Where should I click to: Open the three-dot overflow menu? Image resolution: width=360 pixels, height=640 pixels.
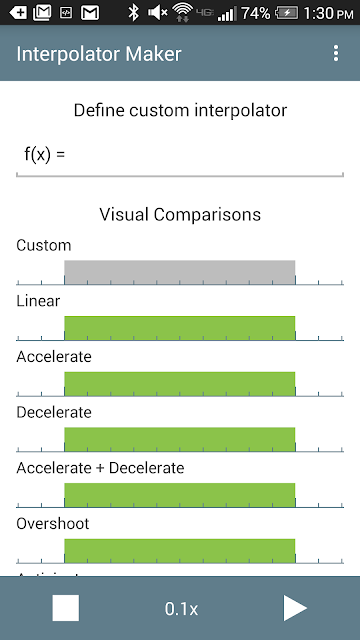pos(336,53)
